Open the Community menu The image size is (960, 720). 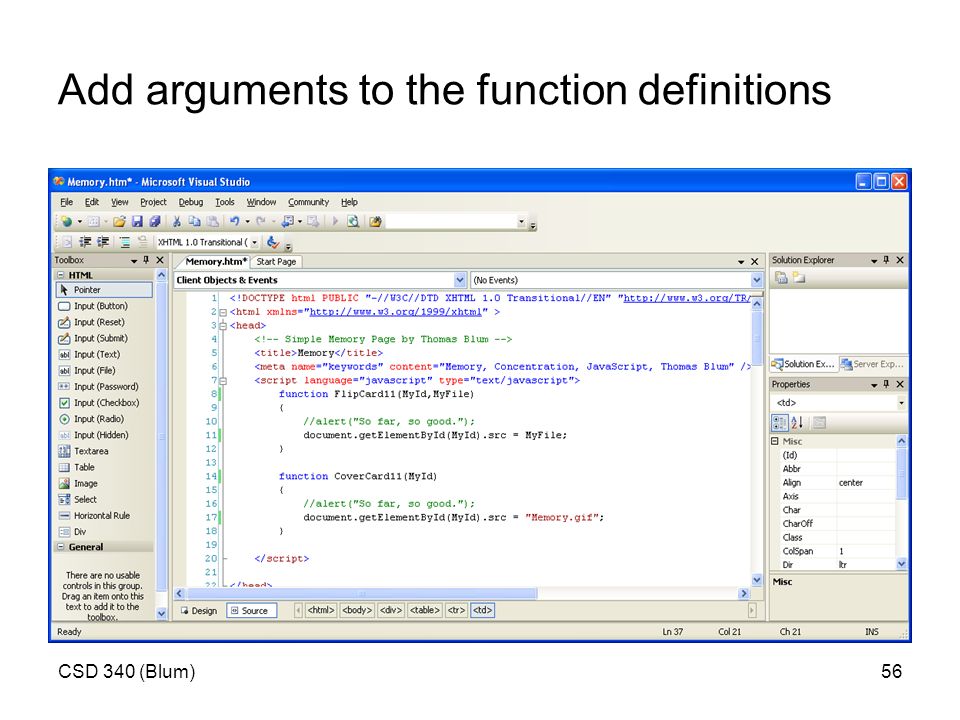tap(309, 202)
